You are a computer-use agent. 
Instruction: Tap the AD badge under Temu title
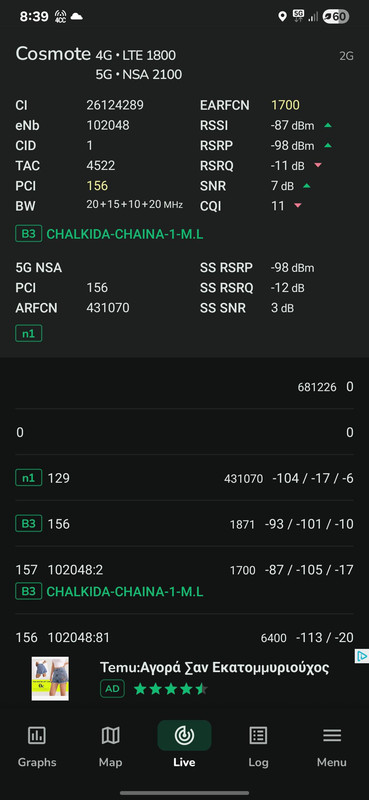[x=112, y=689]
